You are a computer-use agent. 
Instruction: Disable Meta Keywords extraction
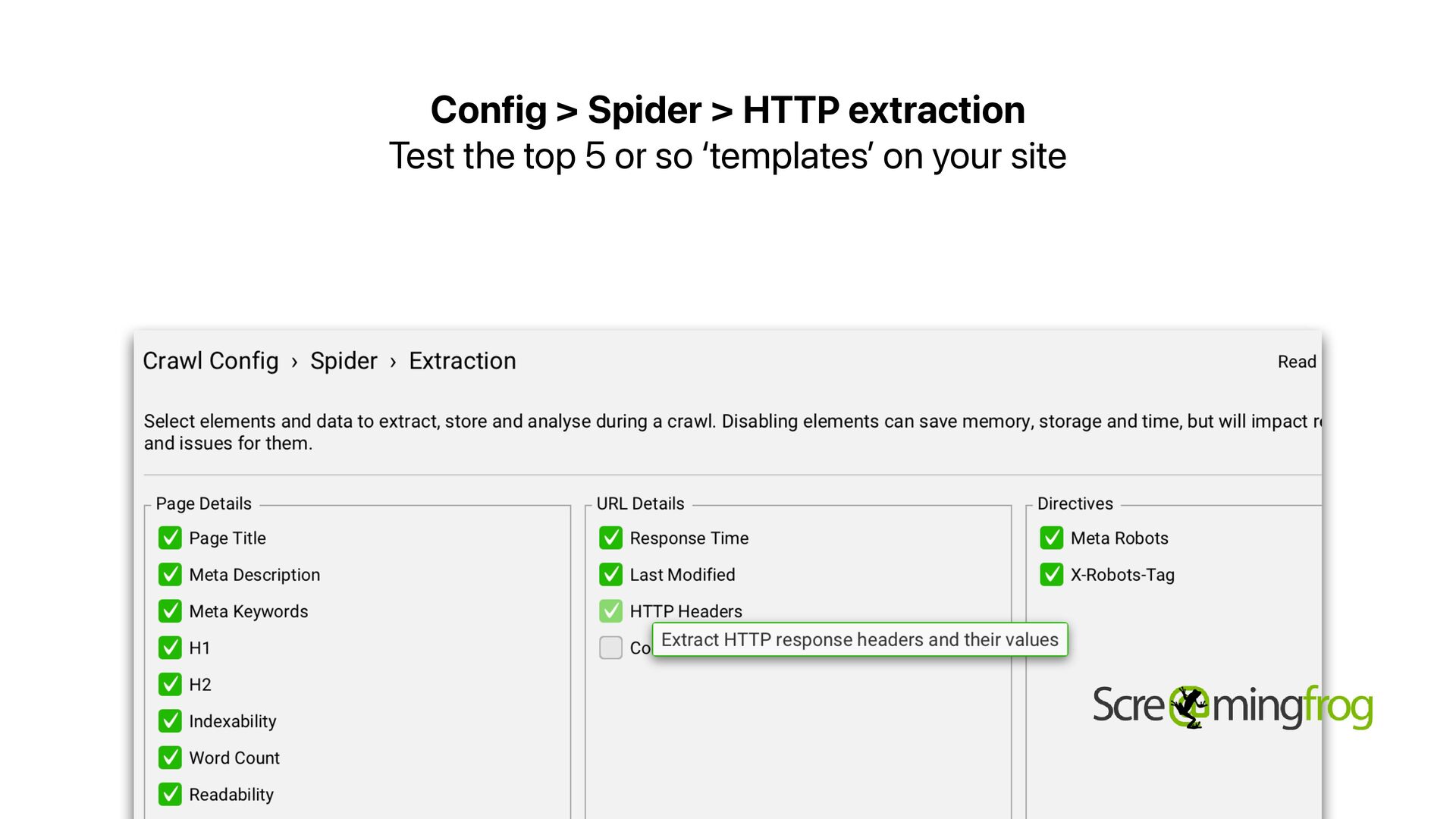[170, 610]
